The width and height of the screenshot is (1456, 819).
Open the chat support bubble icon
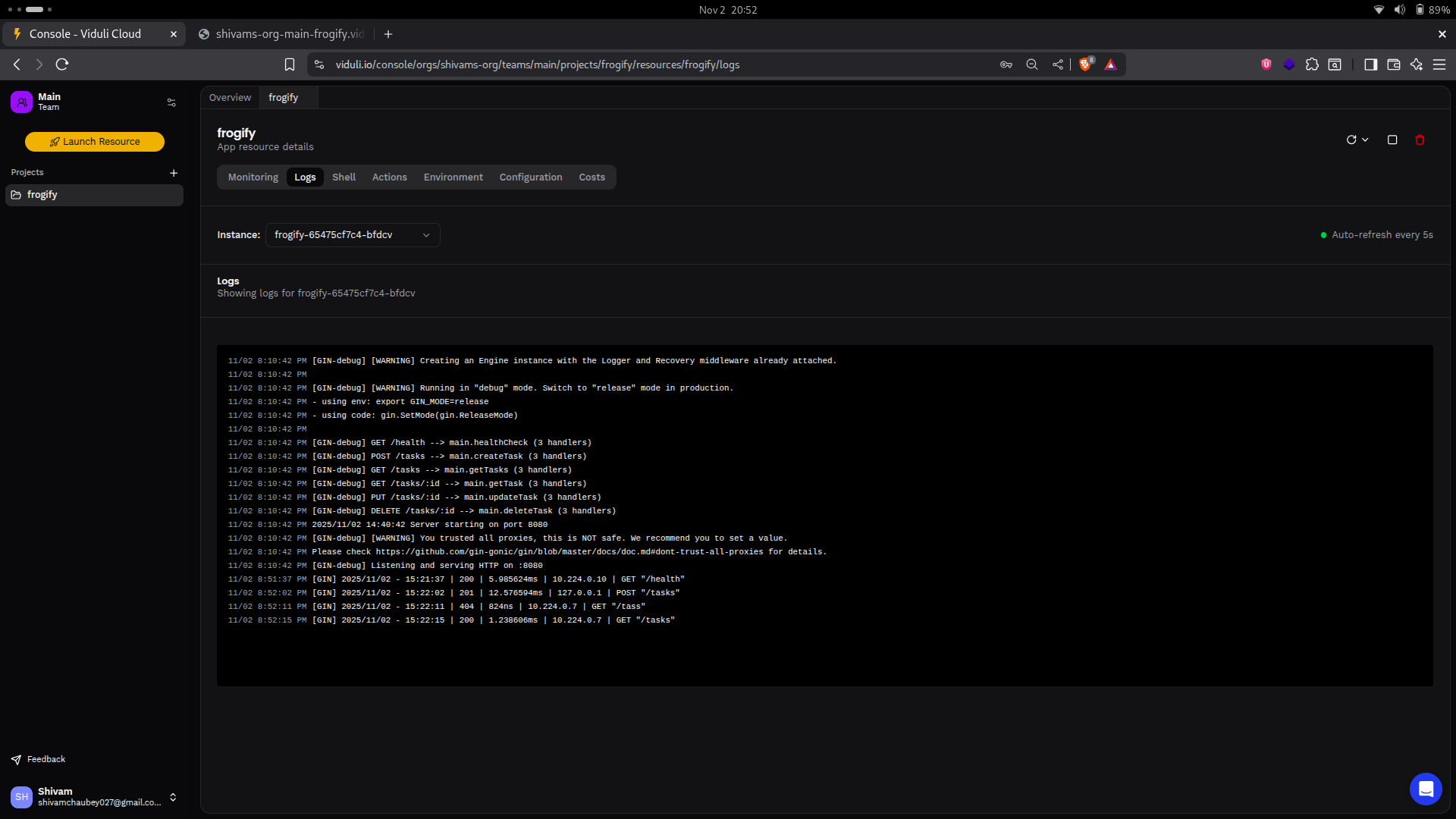tap(1425, 789)
